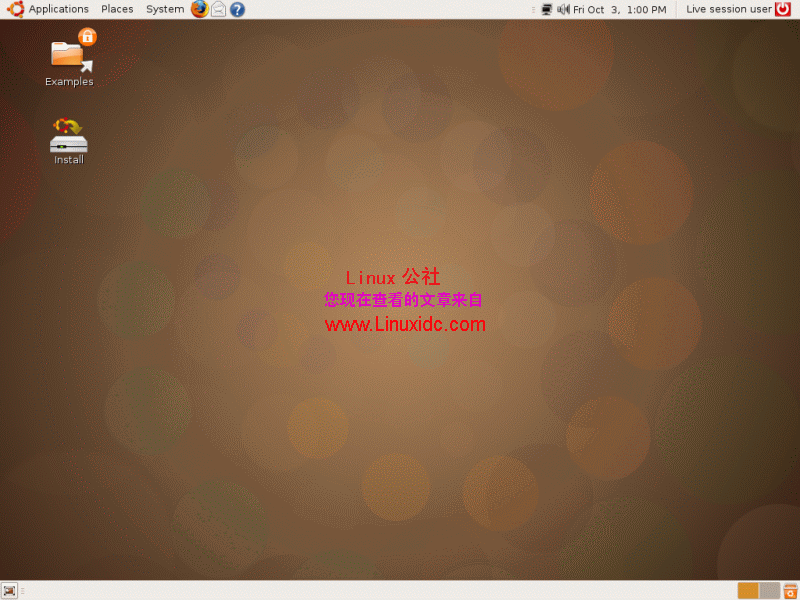Open the Evolution mail icon
This screenshot has width=800, height=600.
(x=218, y=9)
